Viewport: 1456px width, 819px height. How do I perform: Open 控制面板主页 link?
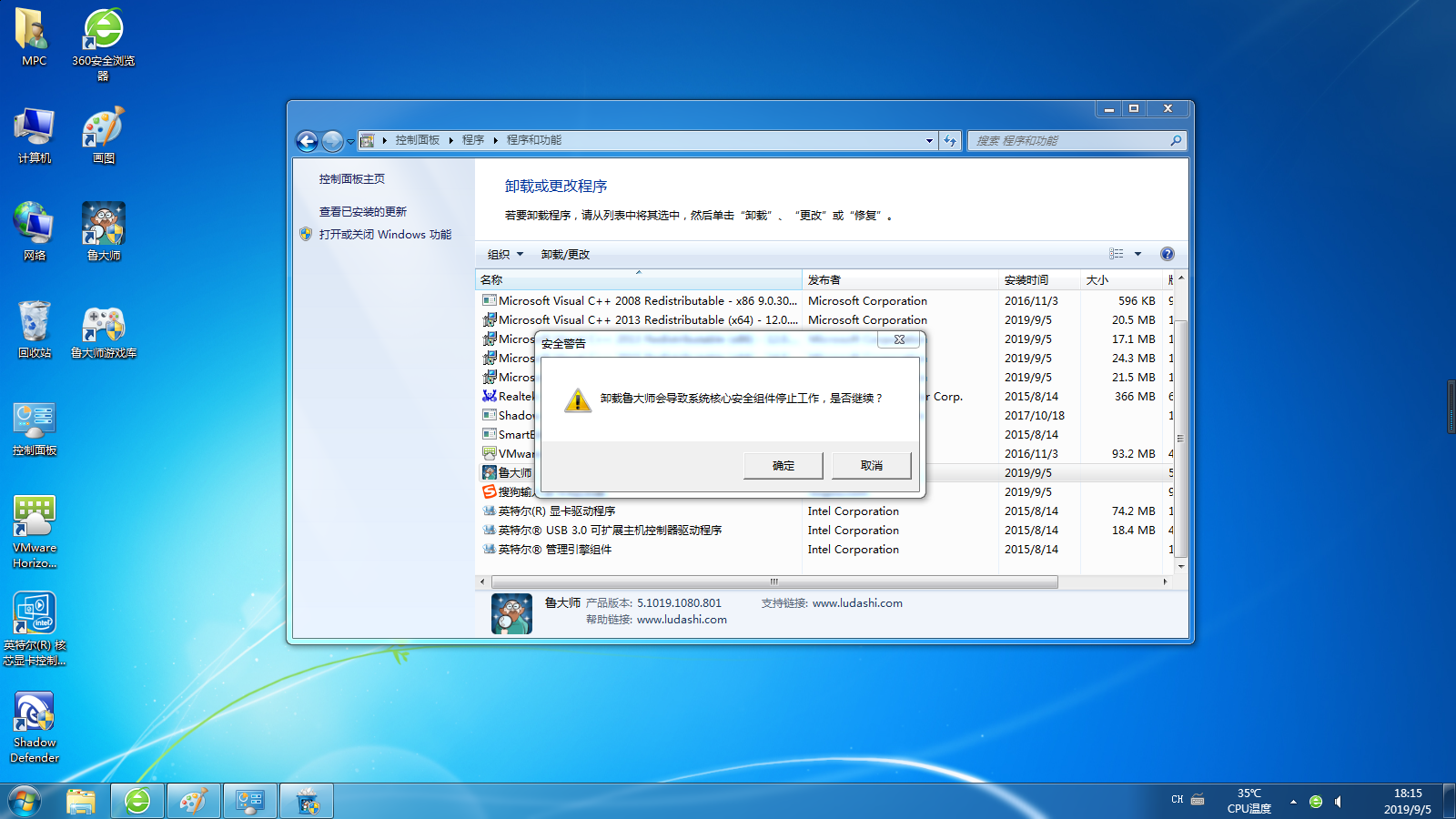click(x=352, y=179)
